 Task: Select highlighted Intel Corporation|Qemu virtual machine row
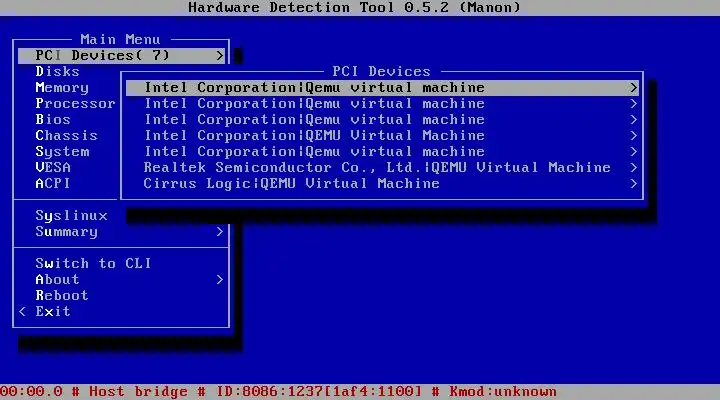click(x=382, y=88)
